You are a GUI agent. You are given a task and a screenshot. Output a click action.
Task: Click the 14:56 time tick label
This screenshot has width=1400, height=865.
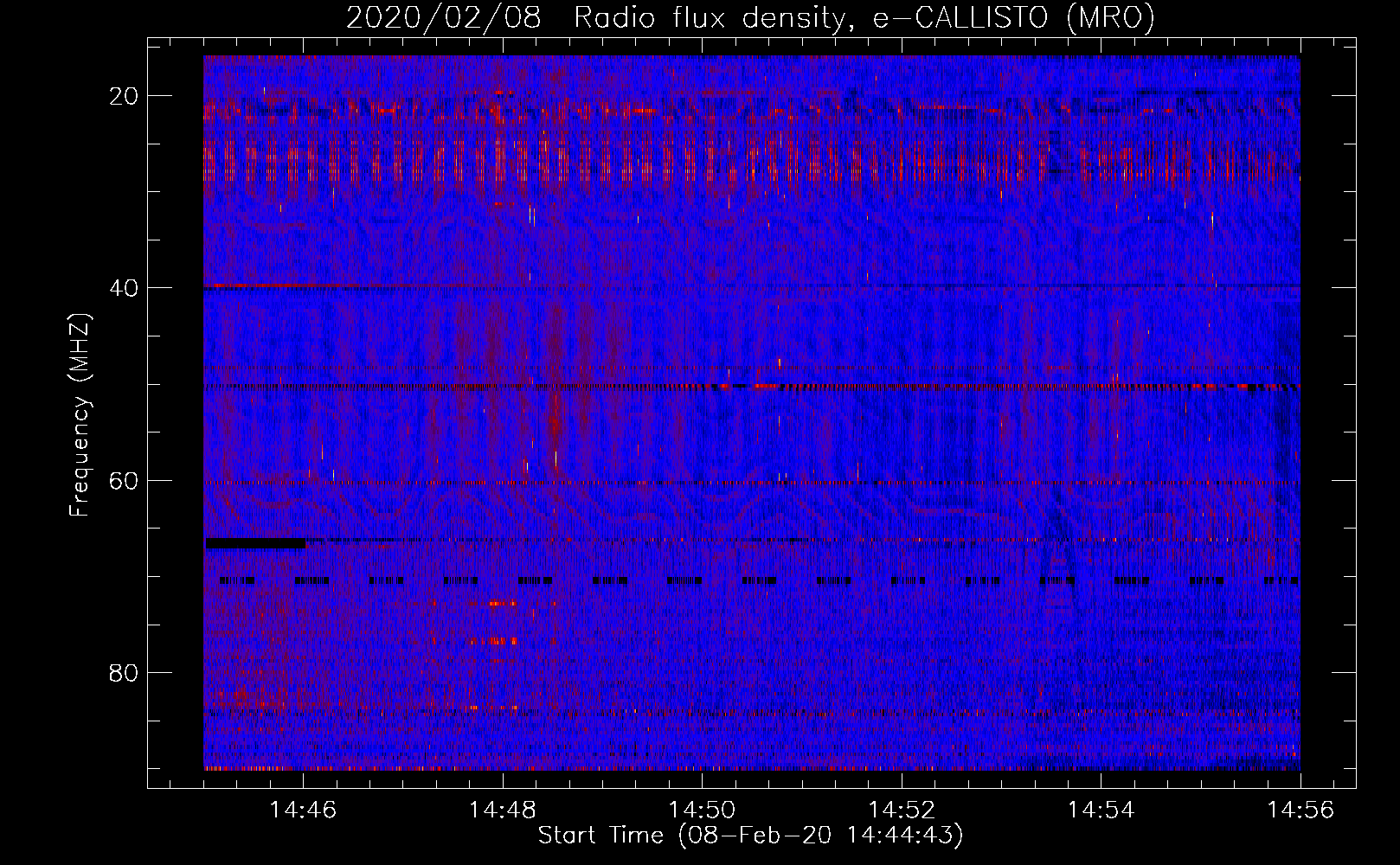tap(1300, 810)
